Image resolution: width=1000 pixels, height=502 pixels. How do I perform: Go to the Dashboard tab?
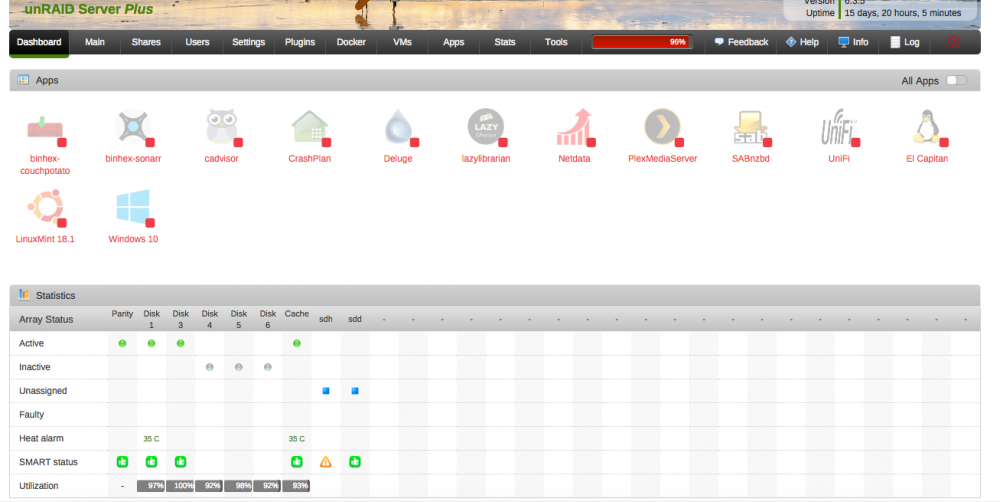39,42
